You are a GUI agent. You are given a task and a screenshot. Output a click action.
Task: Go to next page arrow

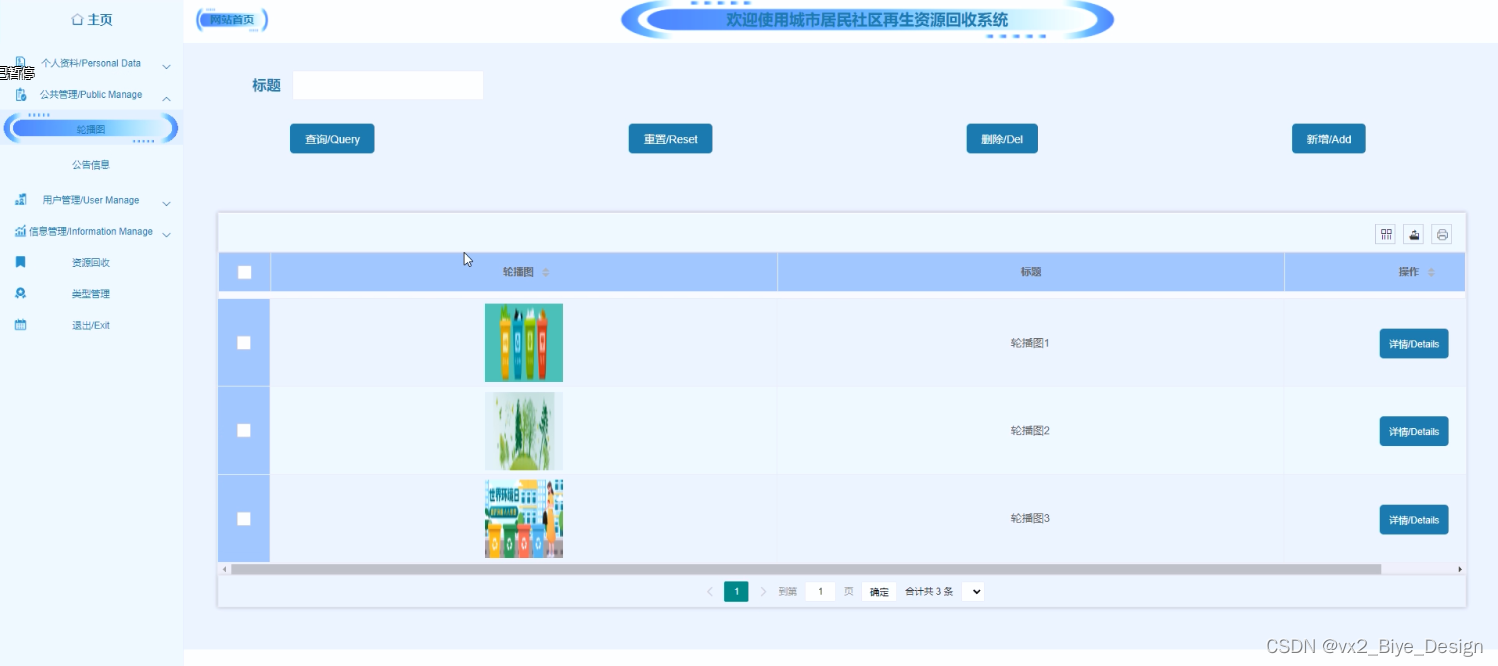(x=764, y=592)
